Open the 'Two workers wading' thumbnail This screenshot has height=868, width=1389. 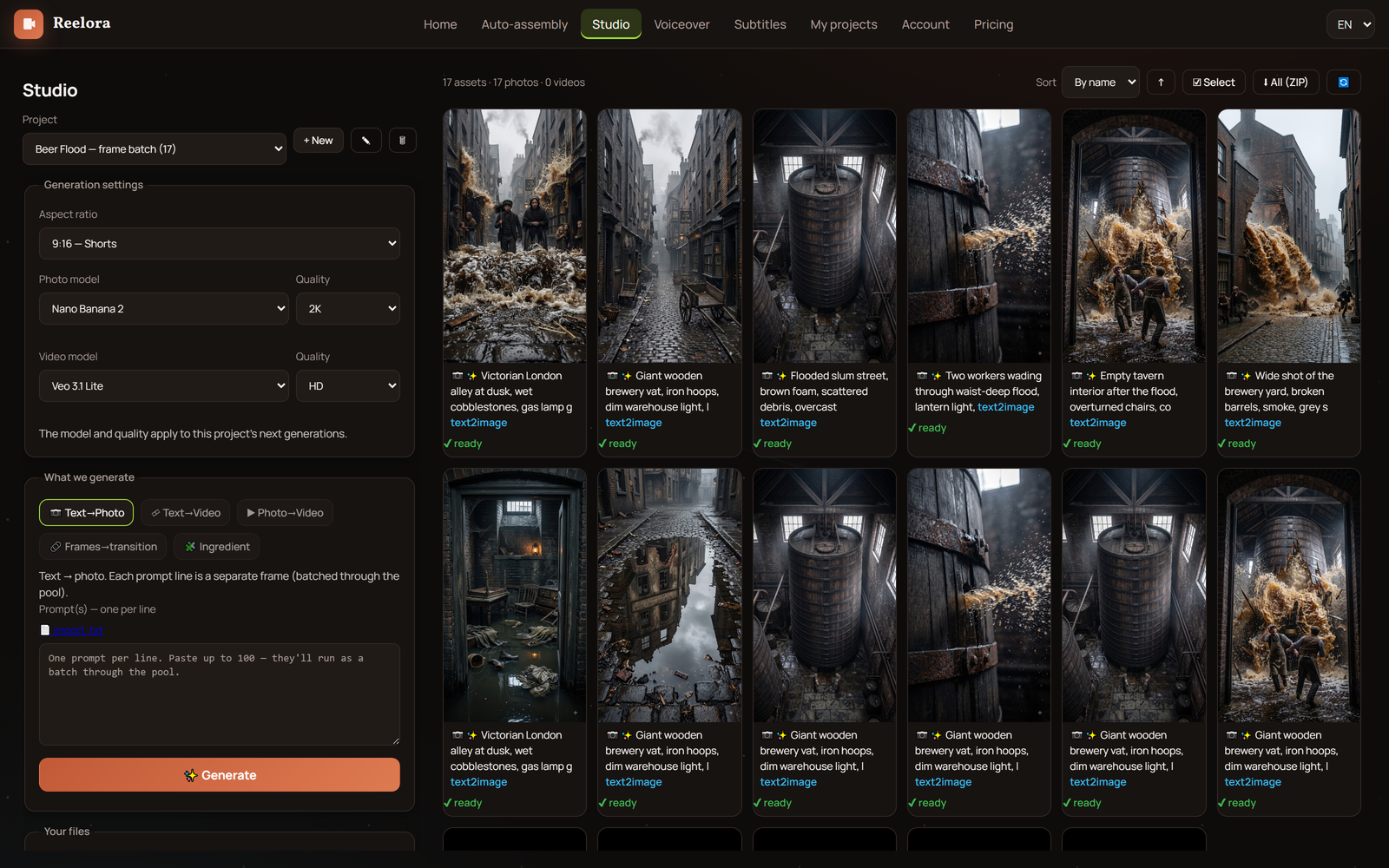[979, 236]
